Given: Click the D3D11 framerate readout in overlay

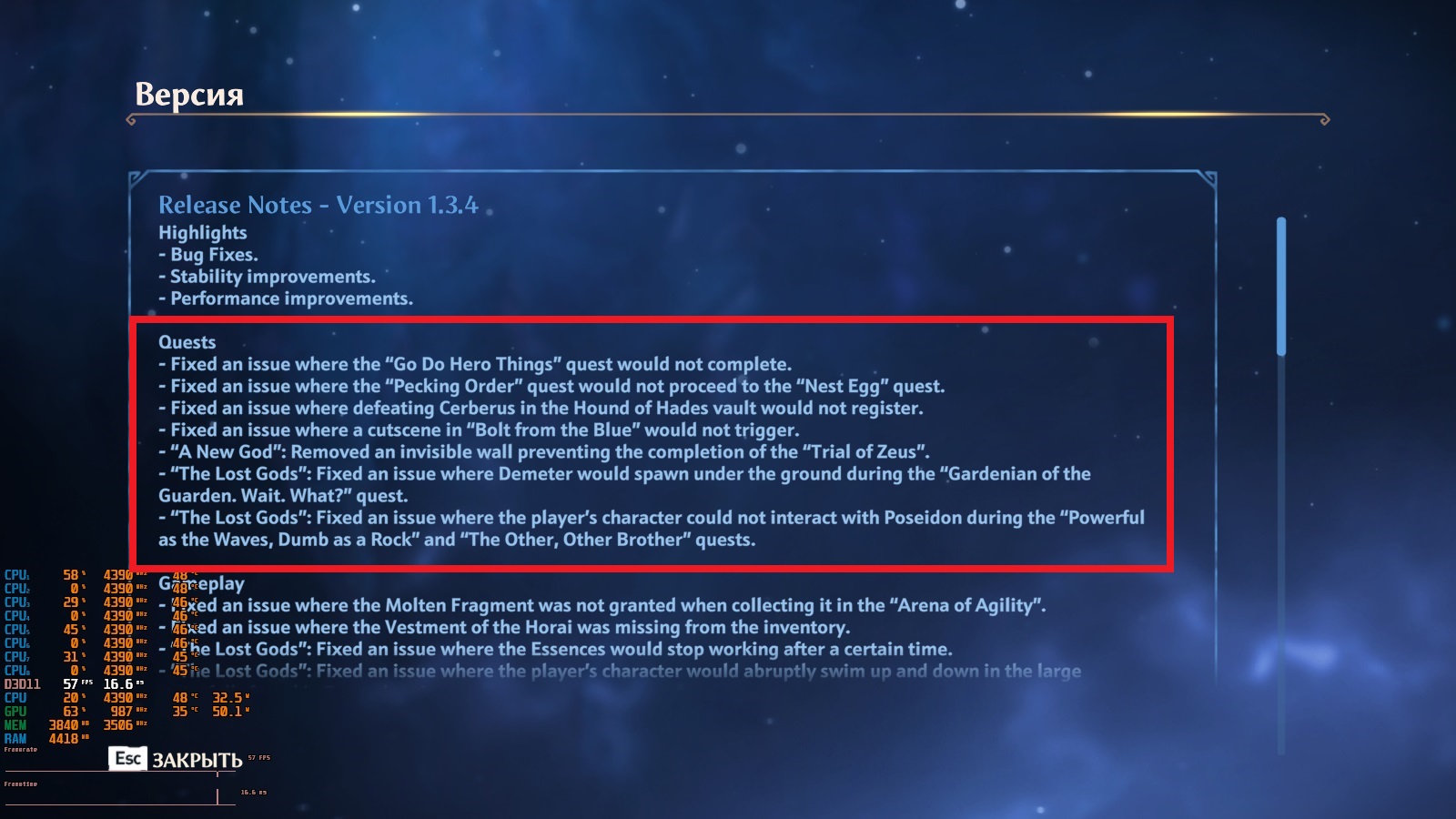Looking at the screenshot, I should click(x=74, y=683).
